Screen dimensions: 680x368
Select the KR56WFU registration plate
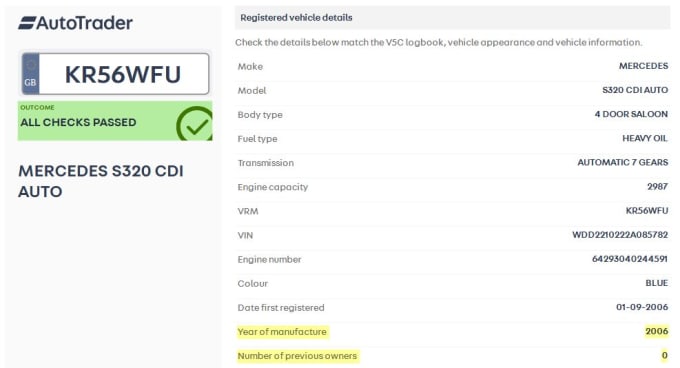(x=115, y=74)
